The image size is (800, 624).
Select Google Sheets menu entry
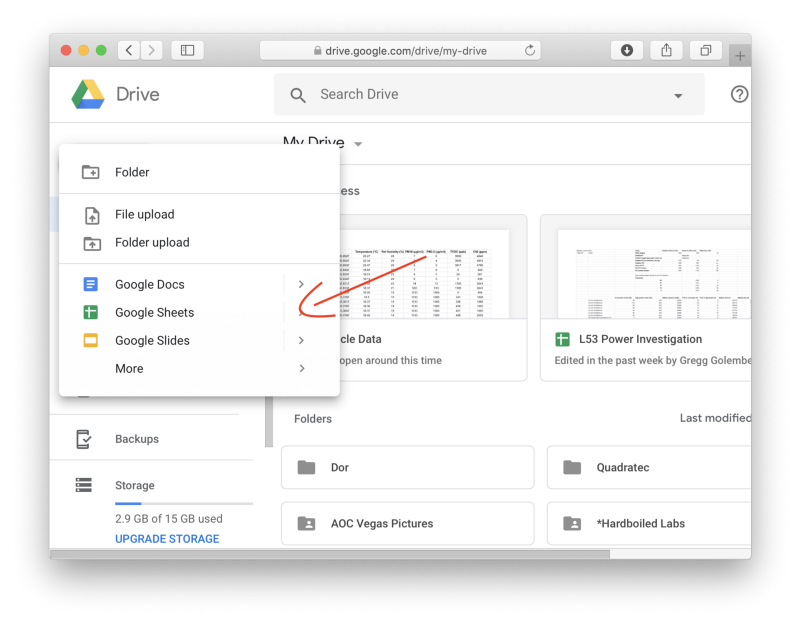[199, 312]
